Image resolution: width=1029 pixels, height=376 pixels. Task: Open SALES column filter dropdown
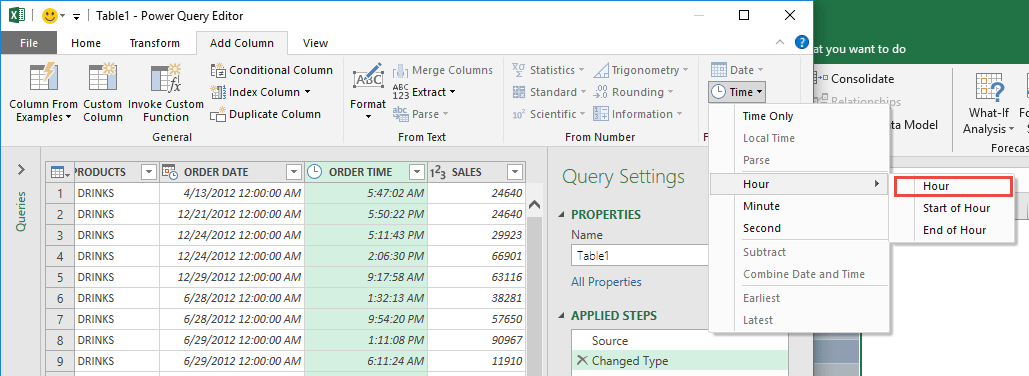pyautogui.click(x=515, y=173)
